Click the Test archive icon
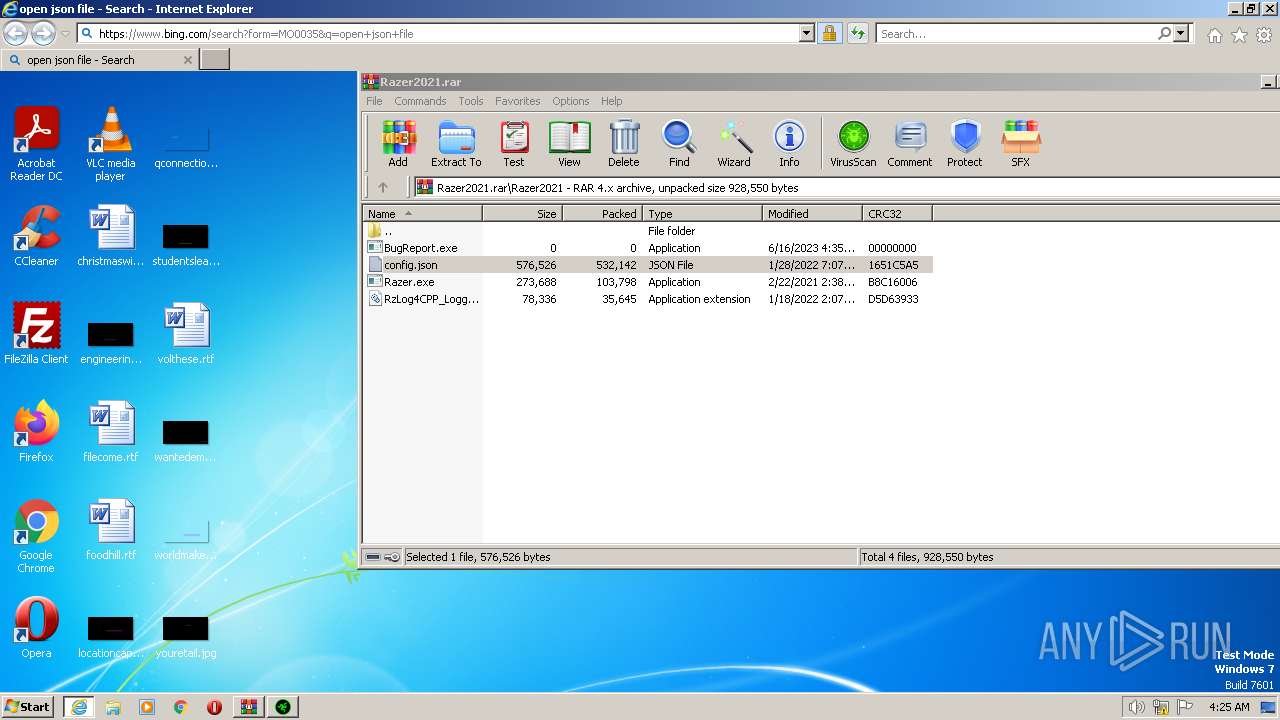The height and width of the screenshot is (720, 1280). (x=514, y=143)
